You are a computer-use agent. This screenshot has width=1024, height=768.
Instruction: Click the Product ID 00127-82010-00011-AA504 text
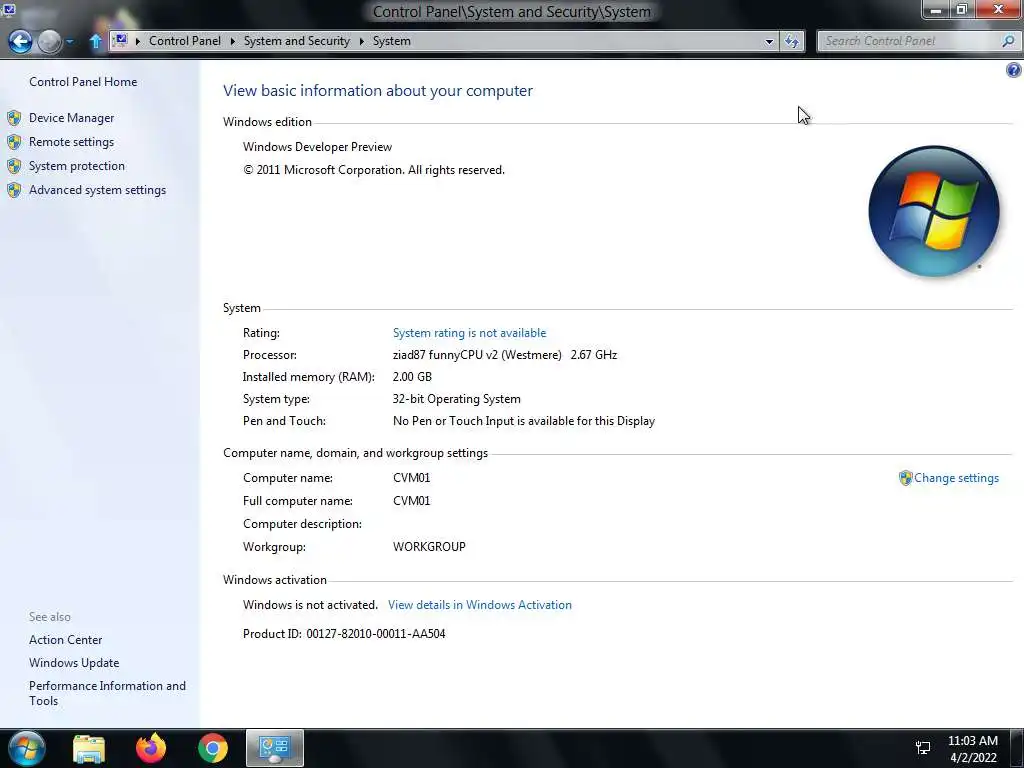pyautogui.click(x=344, y=633)
